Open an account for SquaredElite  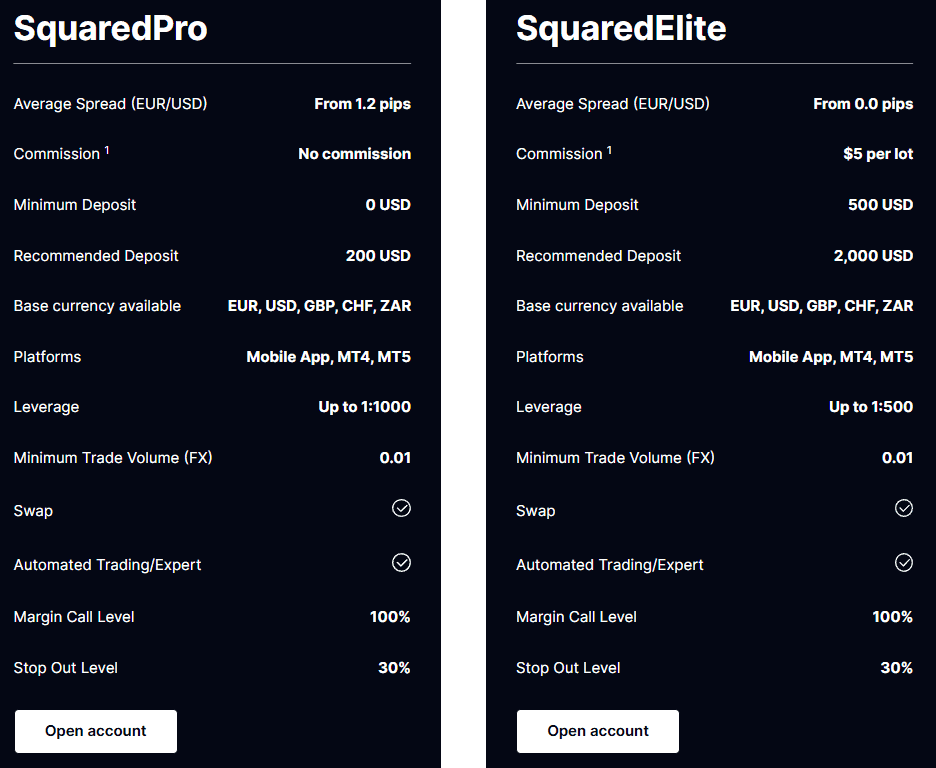597,731
